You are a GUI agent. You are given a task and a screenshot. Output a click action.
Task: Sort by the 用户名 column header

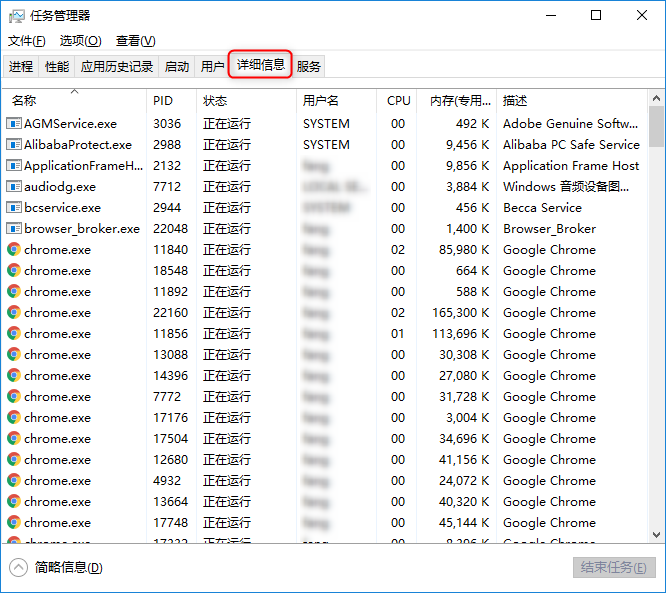point(336,100)
